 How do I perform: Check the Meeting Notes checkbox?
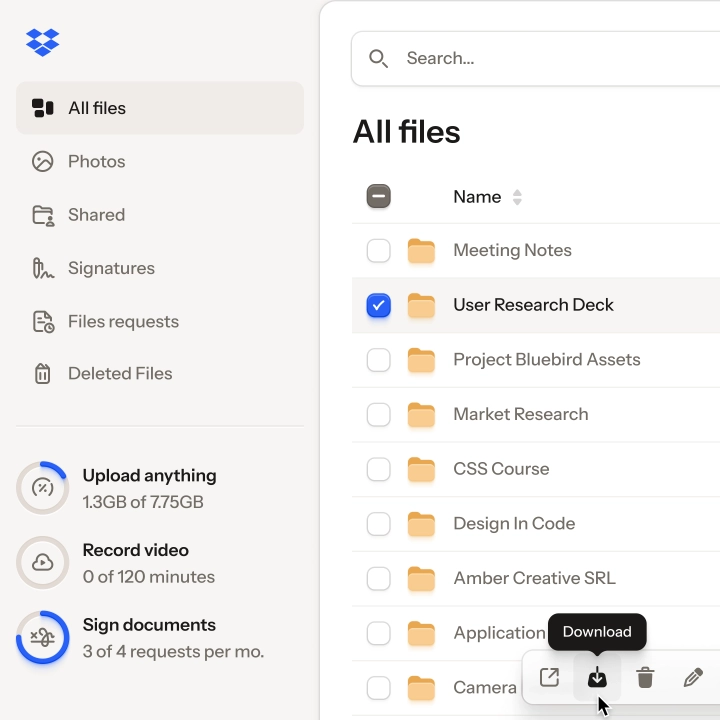pyautogui.click(x=378, y=251)
